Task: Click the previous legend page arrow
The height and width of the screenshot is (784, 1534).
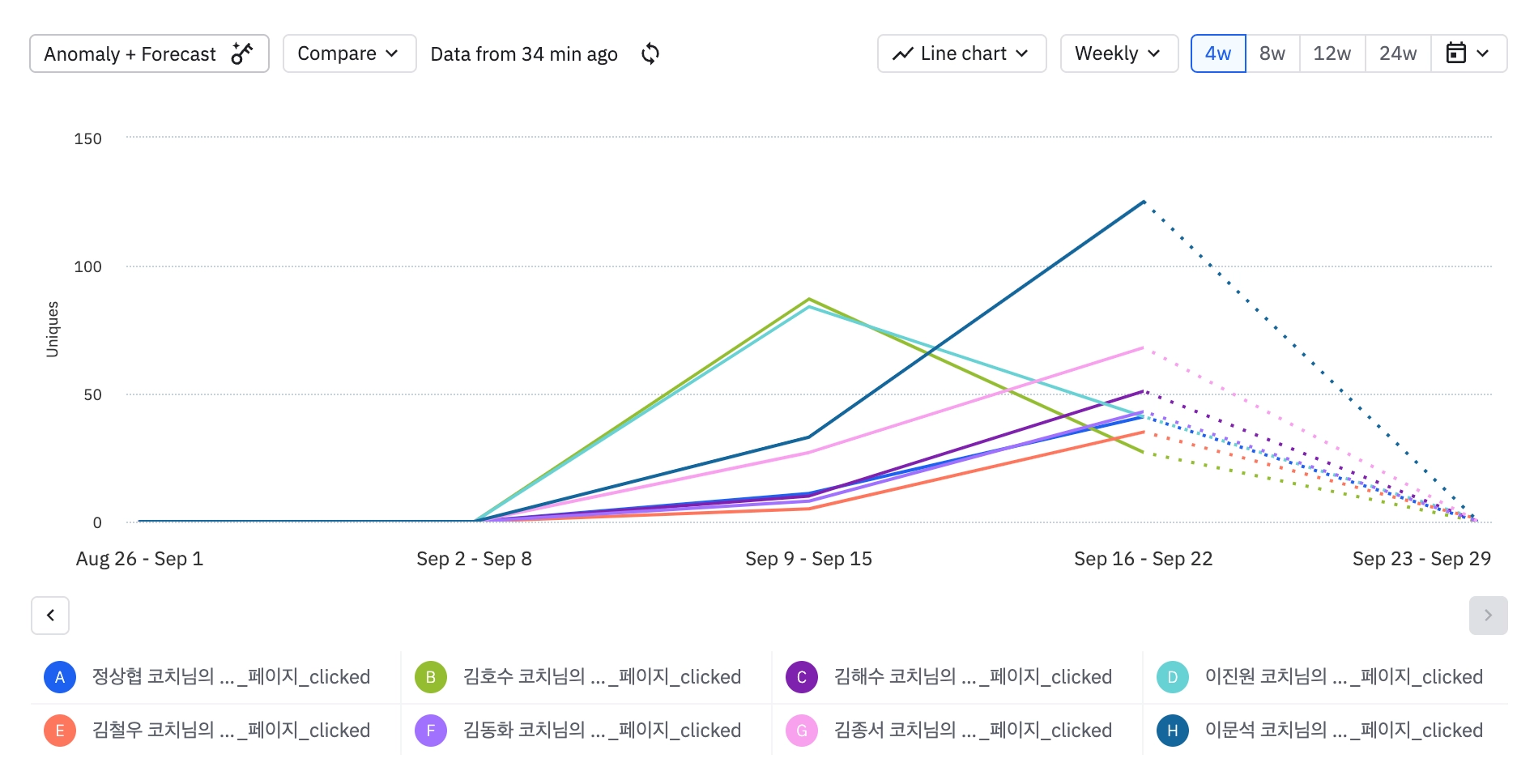Action: tap(50, 616)
